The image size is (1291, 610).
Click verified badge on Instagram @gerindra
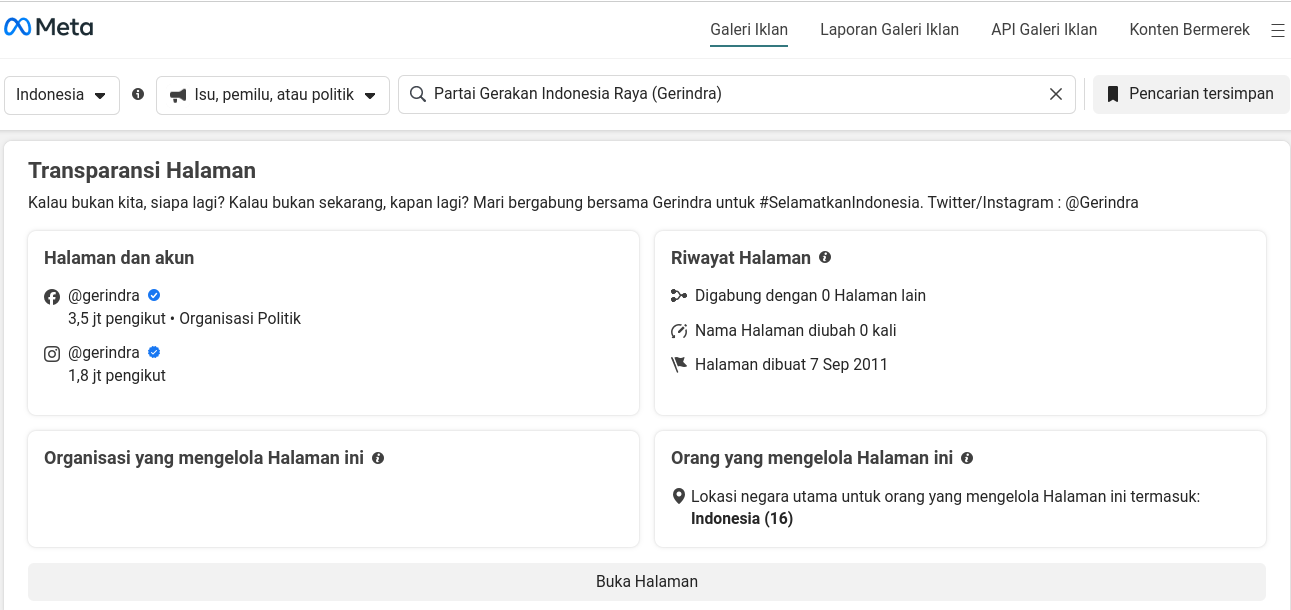[154, 352]
